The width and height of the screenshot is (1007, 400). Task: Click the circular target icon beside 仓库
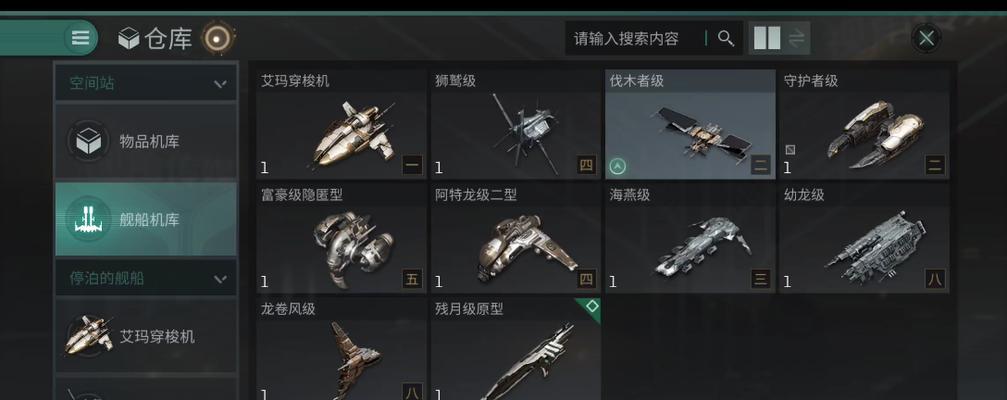(x=216, y=39)
